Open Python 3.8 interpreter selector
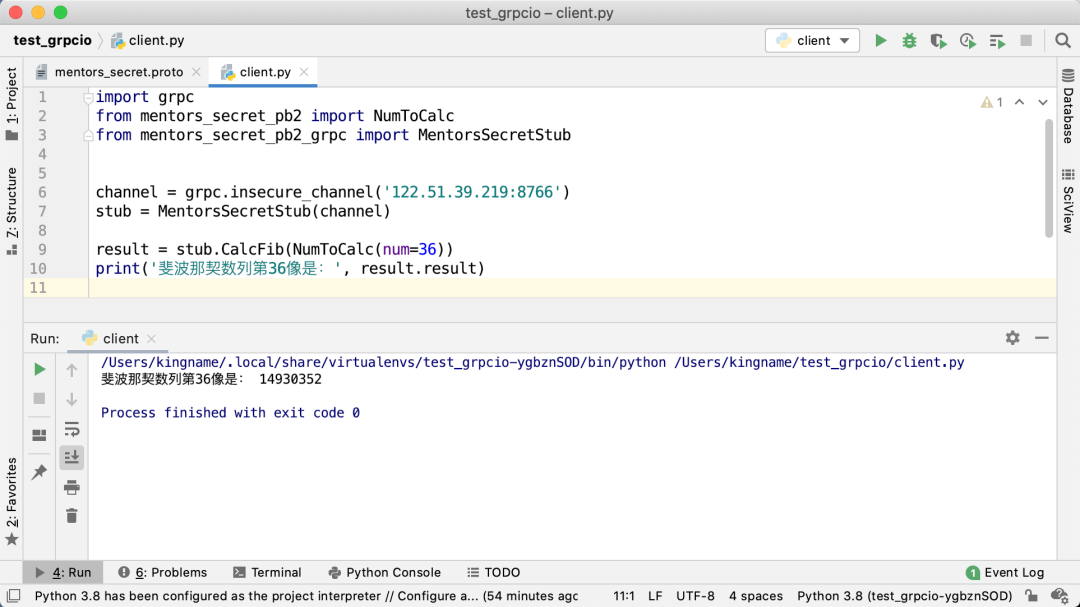Image resolution: width=1080 pixels, height=607 pixels. [904, 596]
